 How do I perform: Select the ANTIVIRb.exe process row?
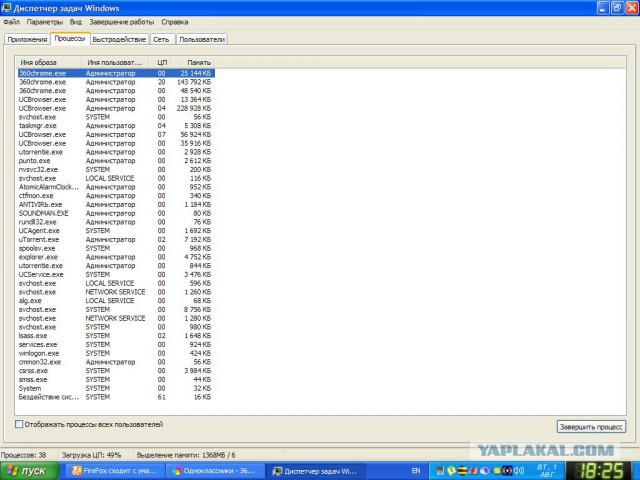click(116, 204)
